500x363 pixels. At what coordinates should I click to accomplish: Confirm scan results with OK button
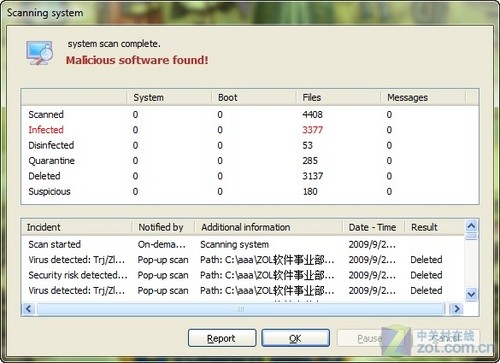[296, 338]
